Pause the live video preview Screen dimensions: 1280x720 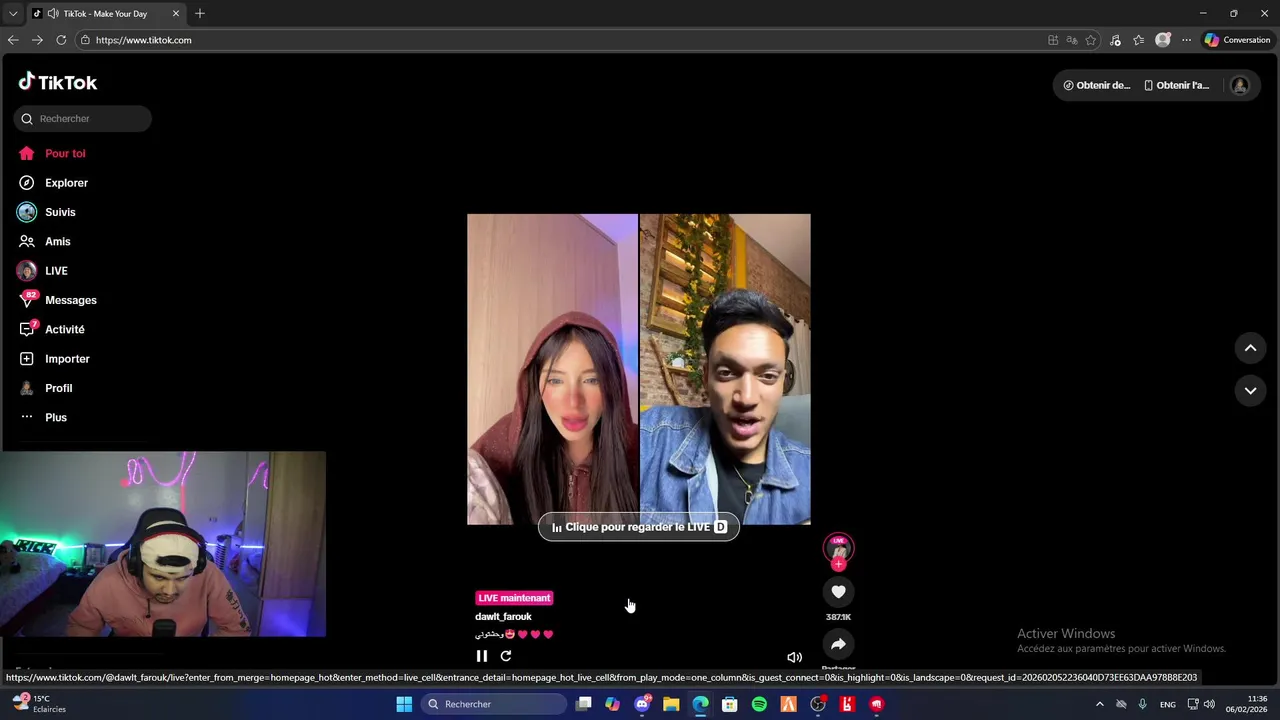point(481,656)
